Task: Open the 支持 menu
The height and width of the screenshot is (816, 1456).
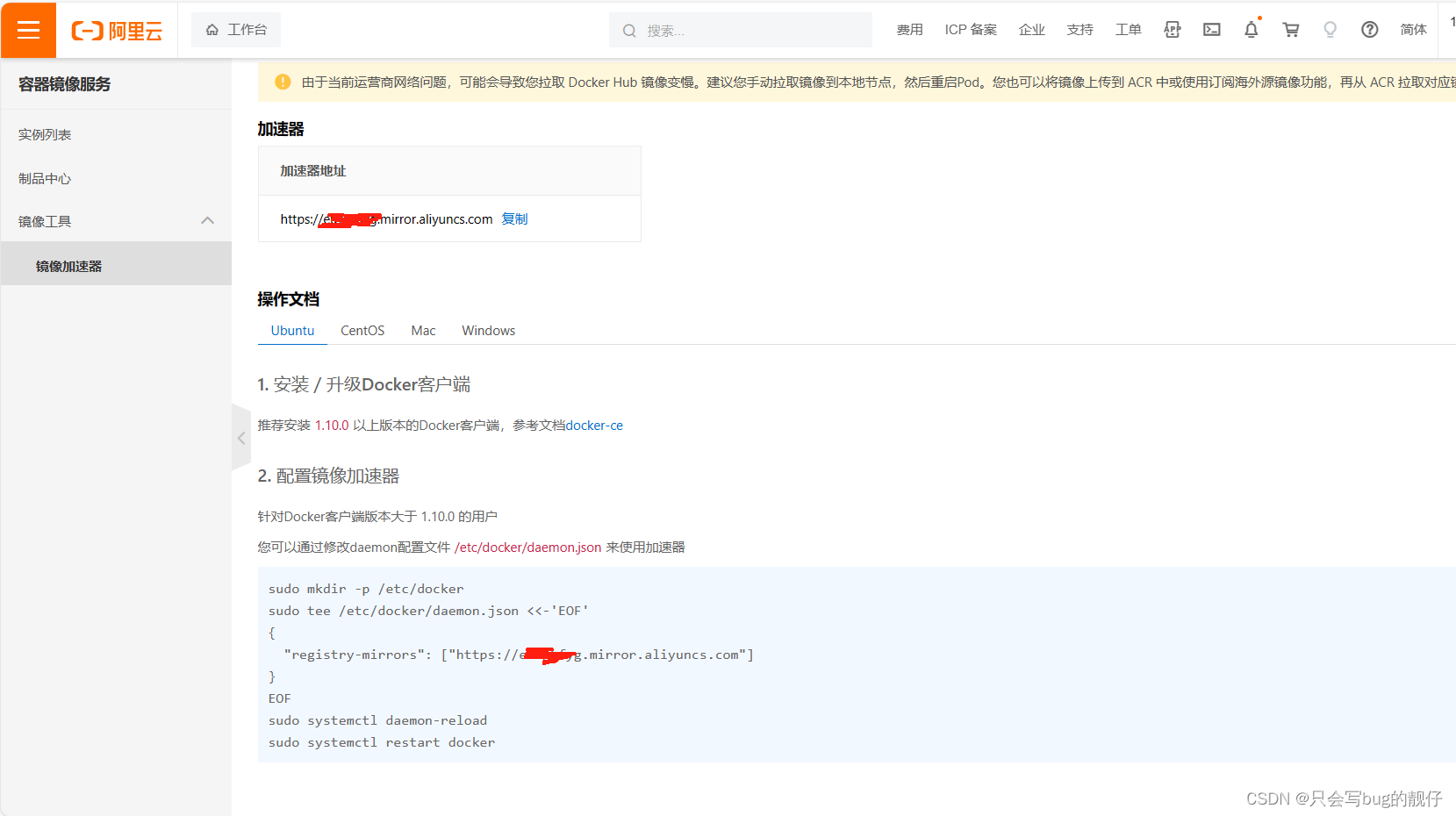Action: pos(1080,30)
